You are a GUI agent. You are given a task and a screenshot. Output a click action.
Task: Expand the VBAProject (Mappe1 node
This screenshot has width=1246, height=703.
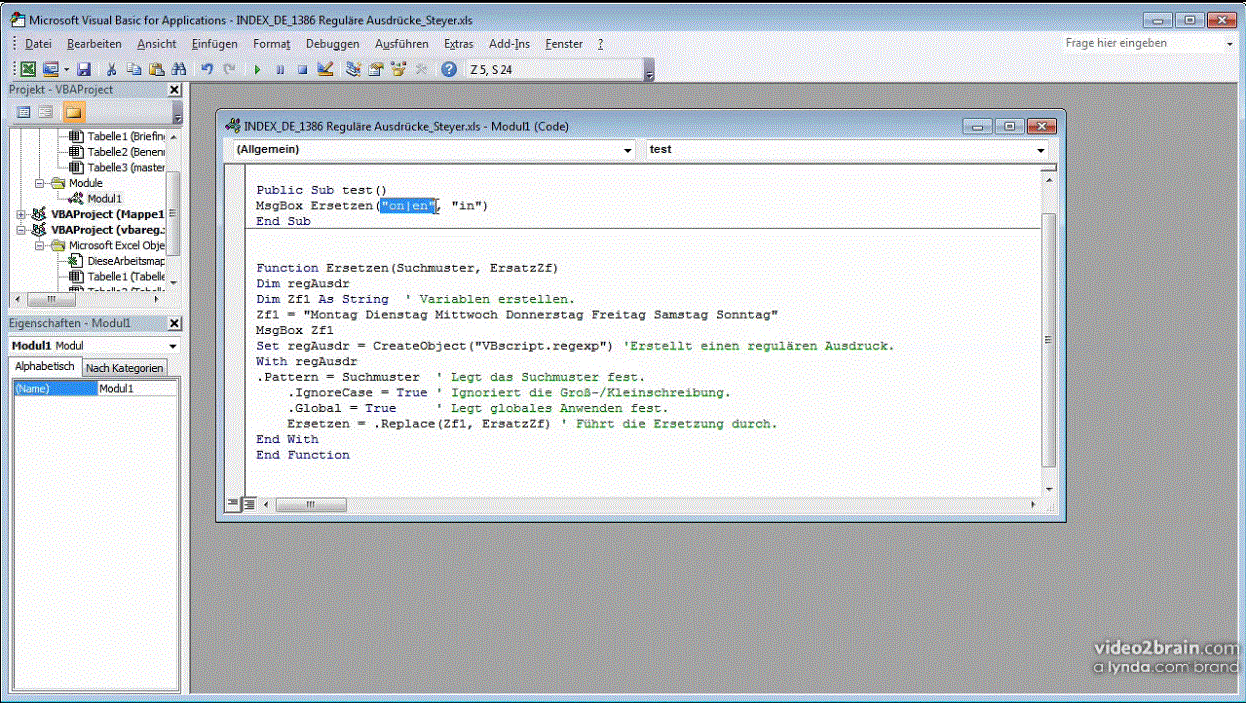(21, 214)
